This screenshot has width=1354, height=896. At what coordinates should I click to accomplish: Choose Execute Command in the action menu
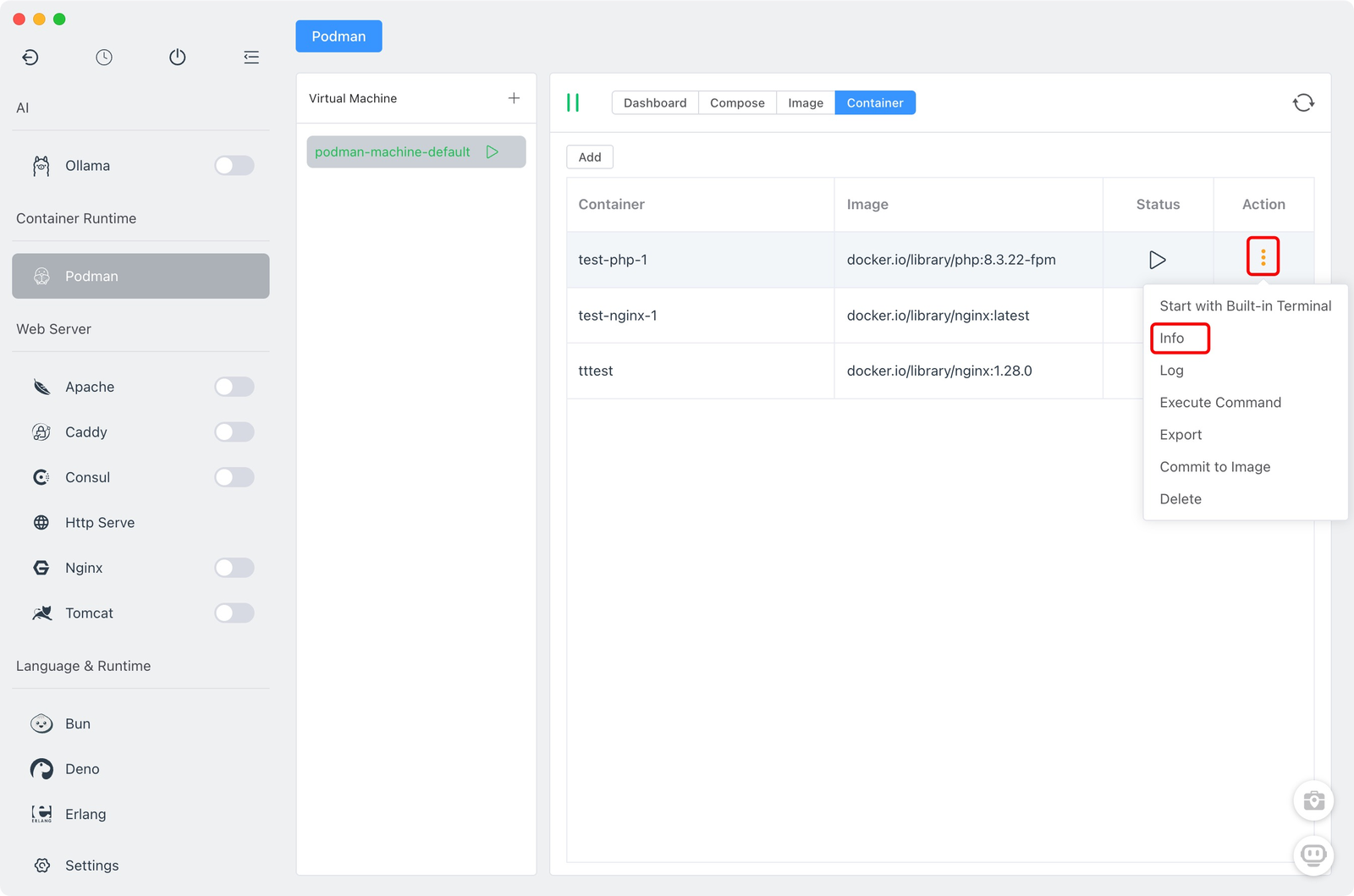coord(1220,403)
